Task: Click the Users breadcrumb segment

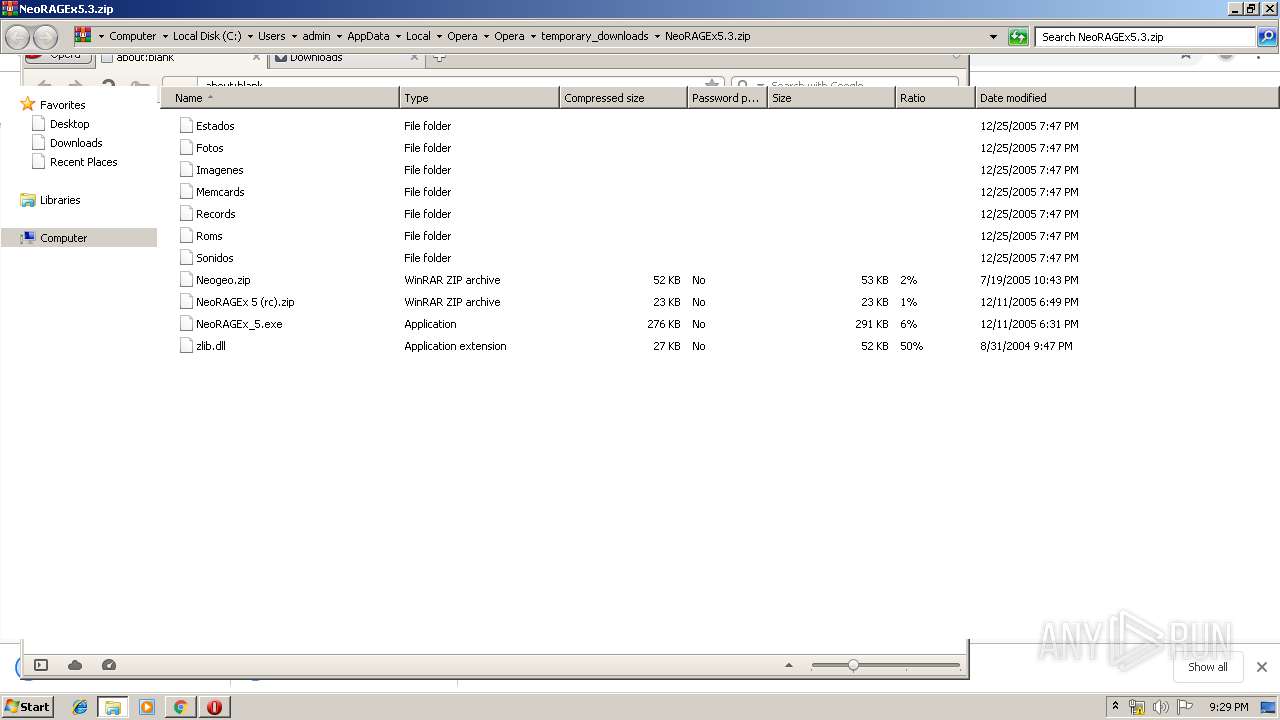Action: [272, 36]
